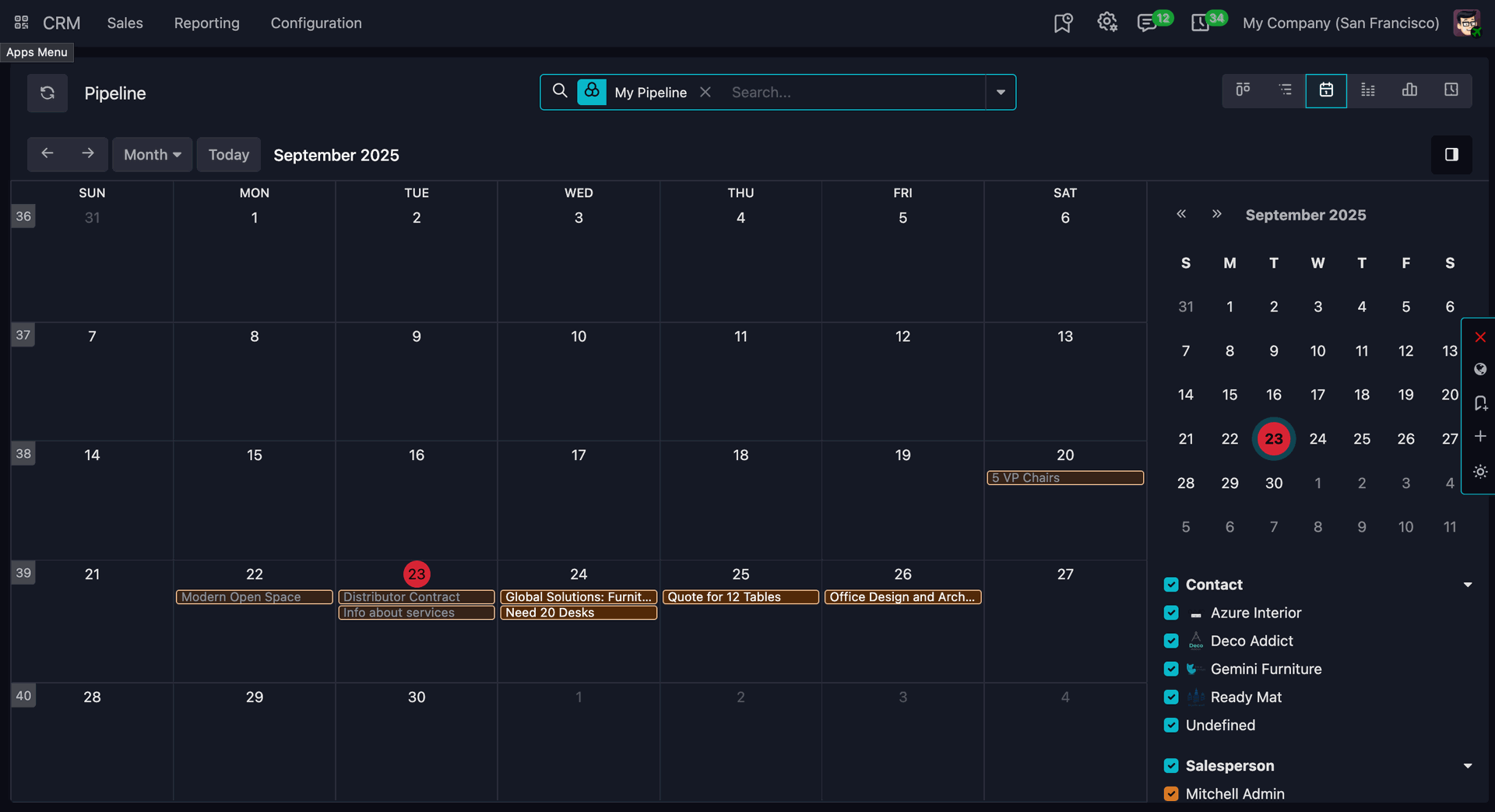Expand the search options dropdown arrow
Screen dimensions: 1495x812
pos(1001,92)
